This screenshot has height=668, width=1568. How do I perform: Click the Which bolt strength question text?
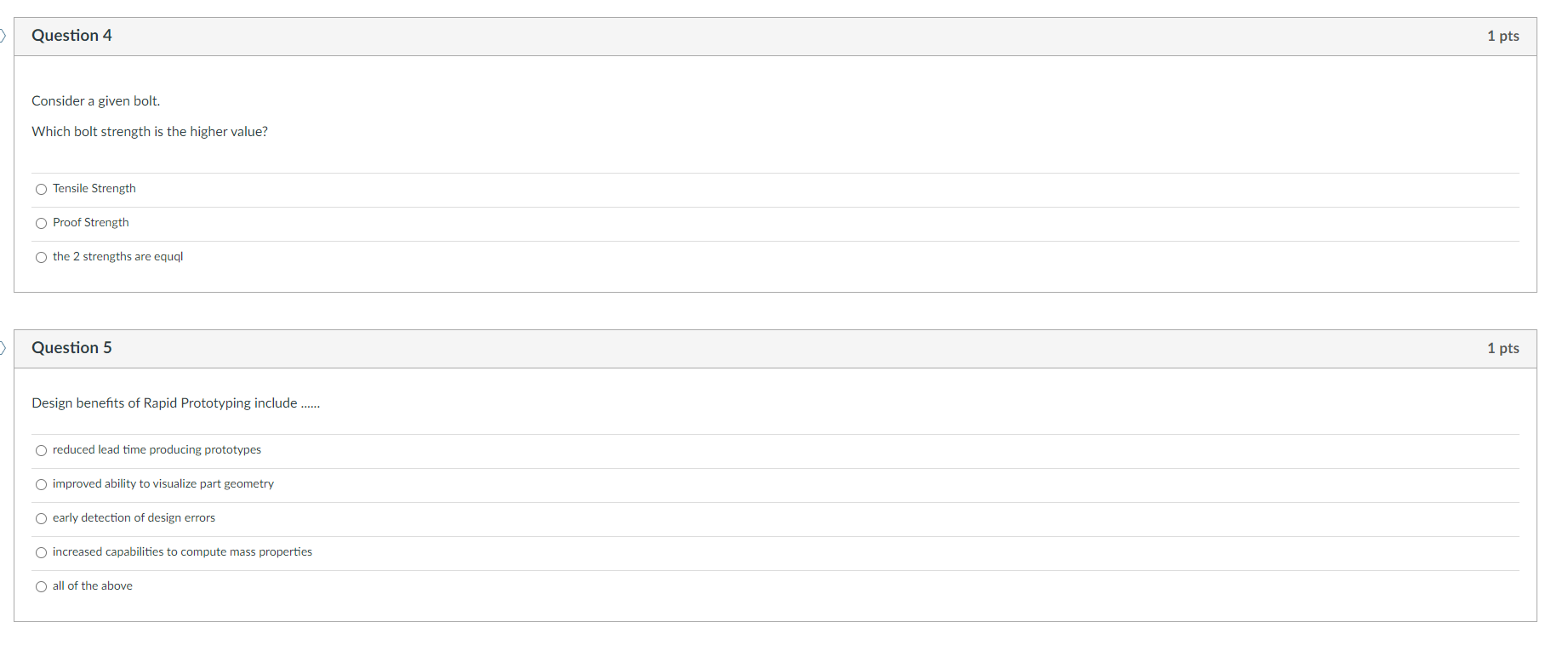click(x=150, y=131)
